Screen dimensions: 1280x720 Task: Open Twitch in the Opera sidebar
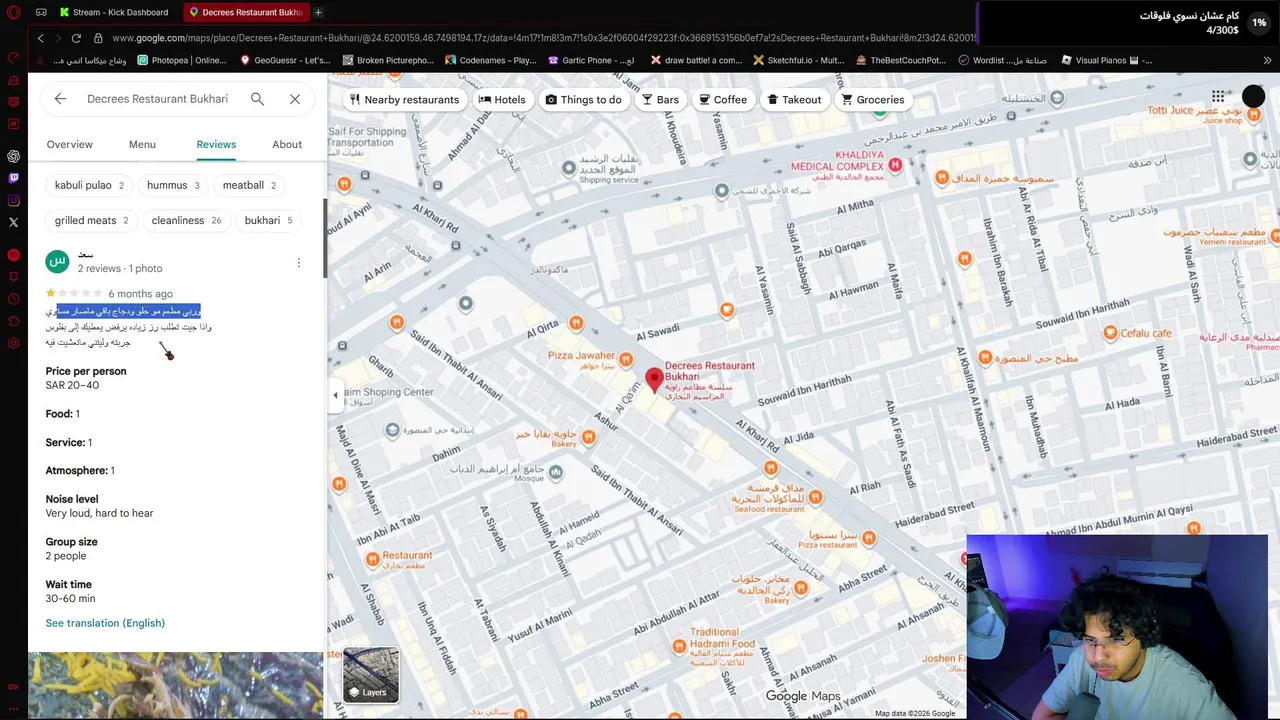tap(13, 178)
